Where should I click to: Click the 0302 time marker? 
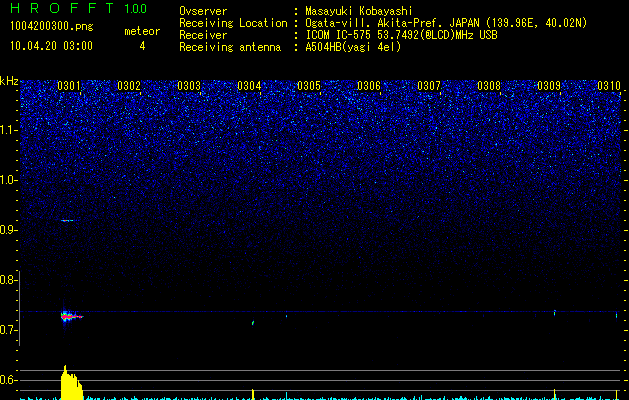(x=129, y=86)
